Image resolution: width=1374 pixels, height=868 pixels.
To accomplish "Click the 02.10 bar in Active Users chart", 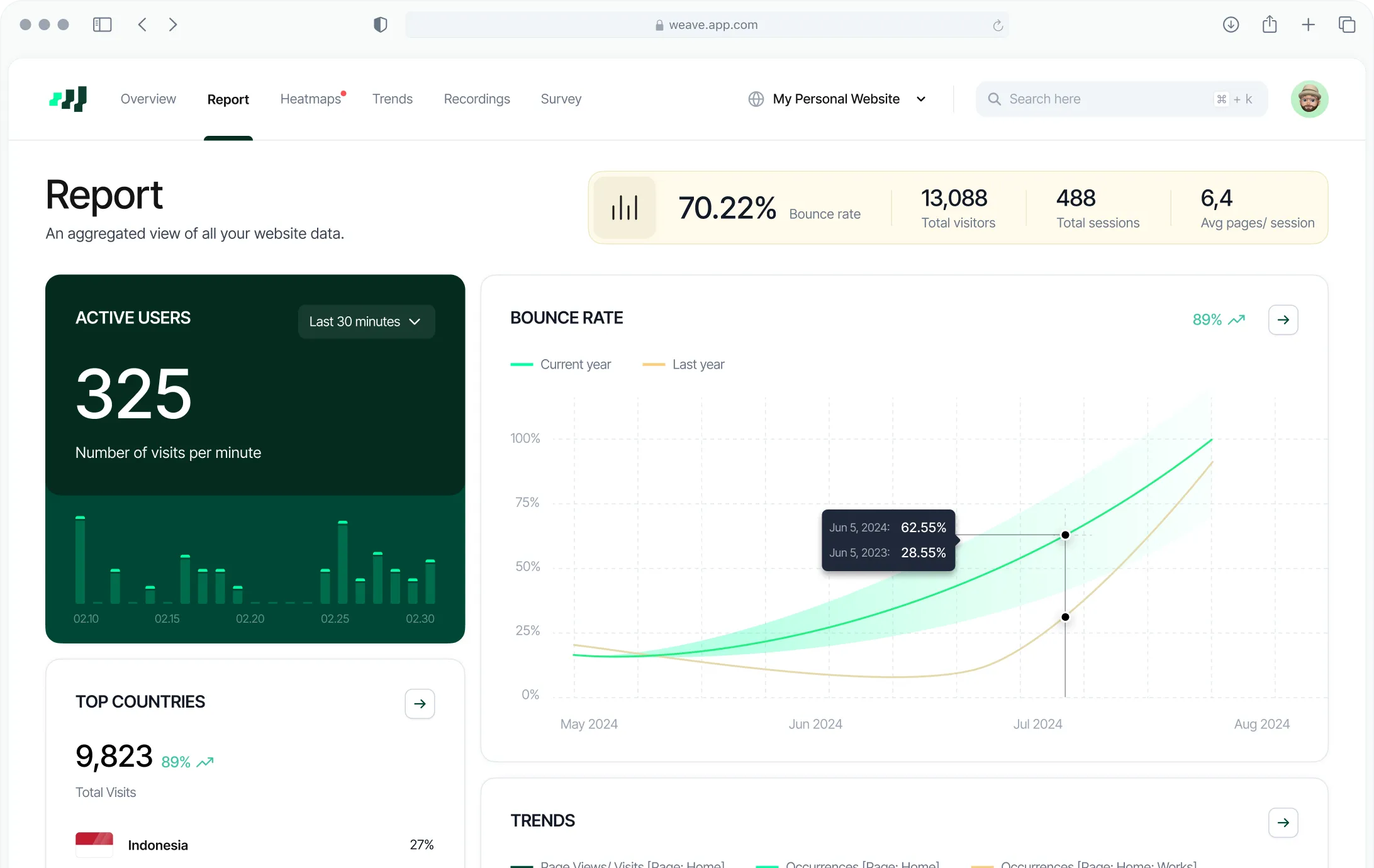I will click(x=80, y=560).
